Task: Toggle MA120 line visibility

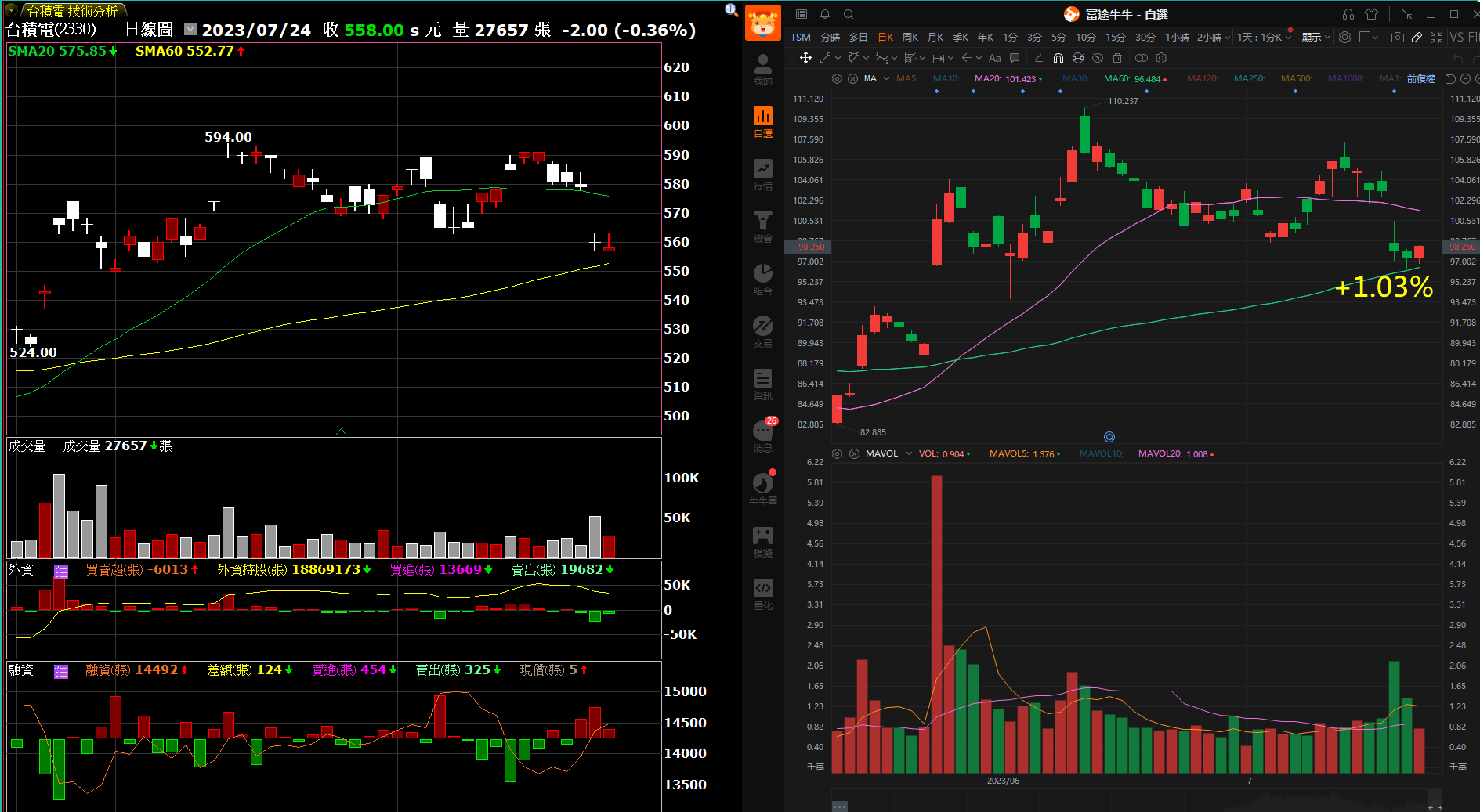Action: click(x=1203, y=78)
